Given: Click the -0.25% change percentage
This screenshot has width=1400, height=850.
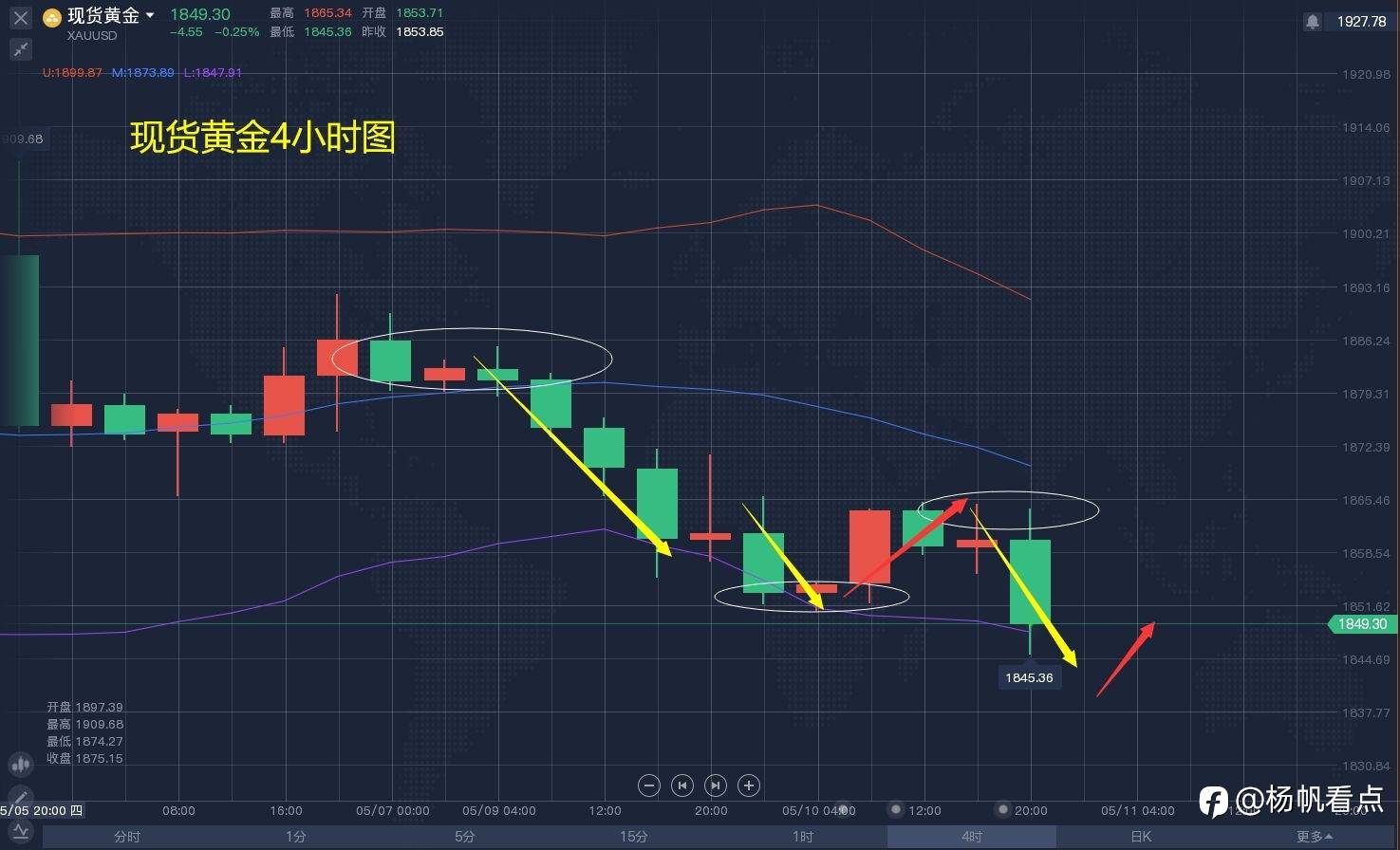Looking at the screenshot, I should [x=237, y=31].
